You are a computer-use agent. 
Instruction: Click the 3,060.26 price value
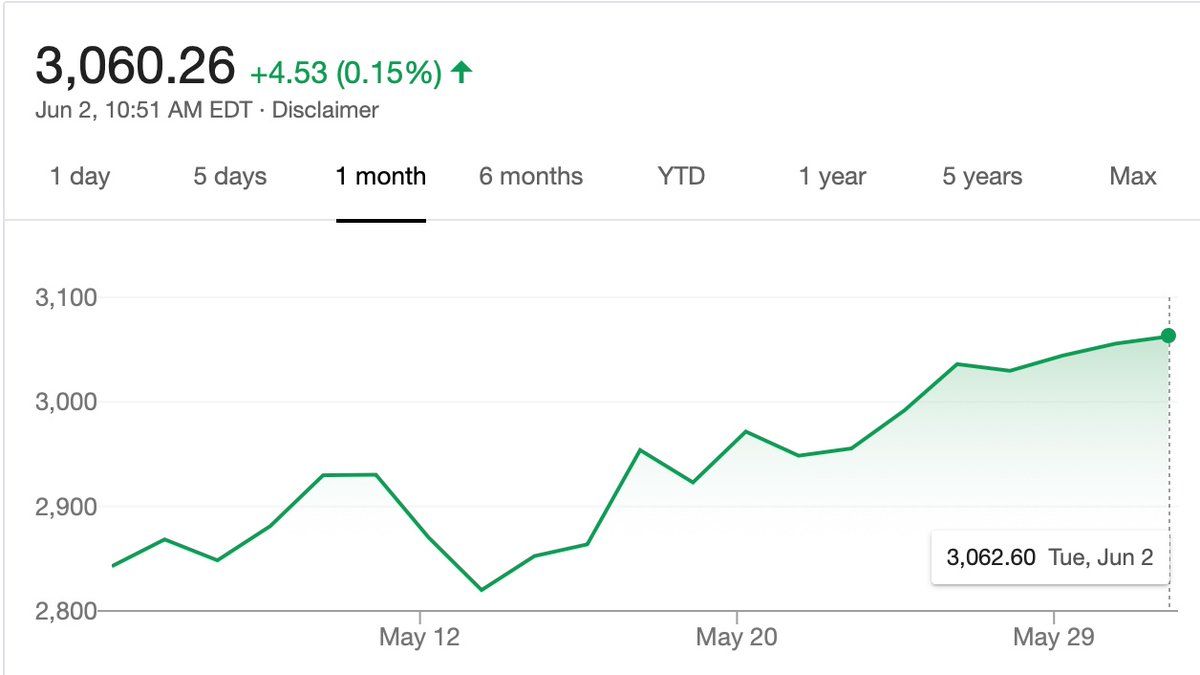pos(135,66)
